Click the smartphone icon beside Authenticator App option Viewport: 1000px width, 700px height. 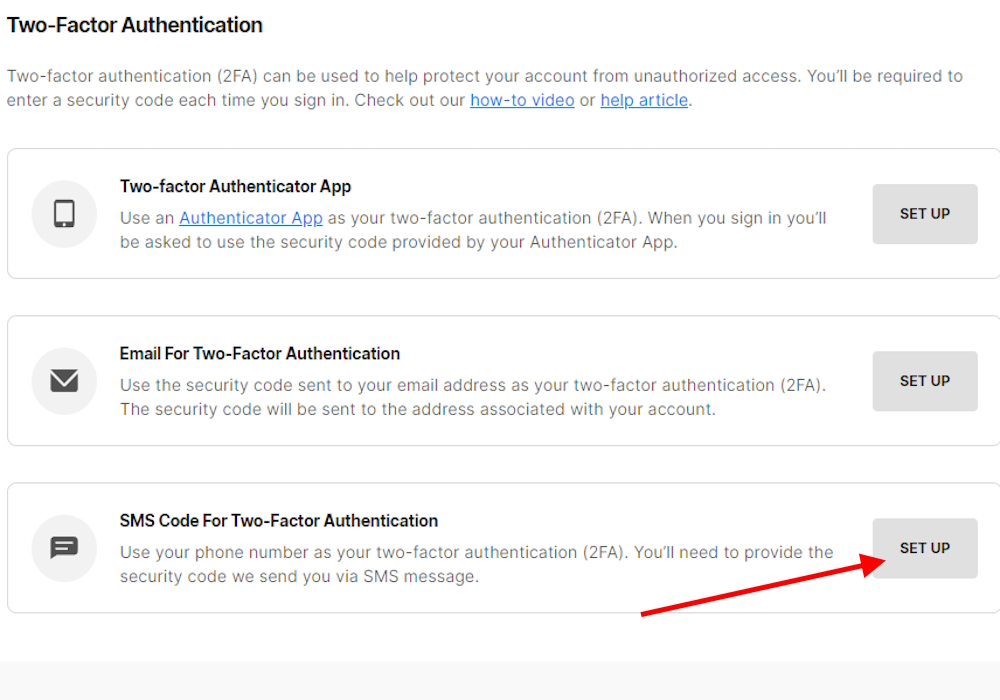[64, 214]
